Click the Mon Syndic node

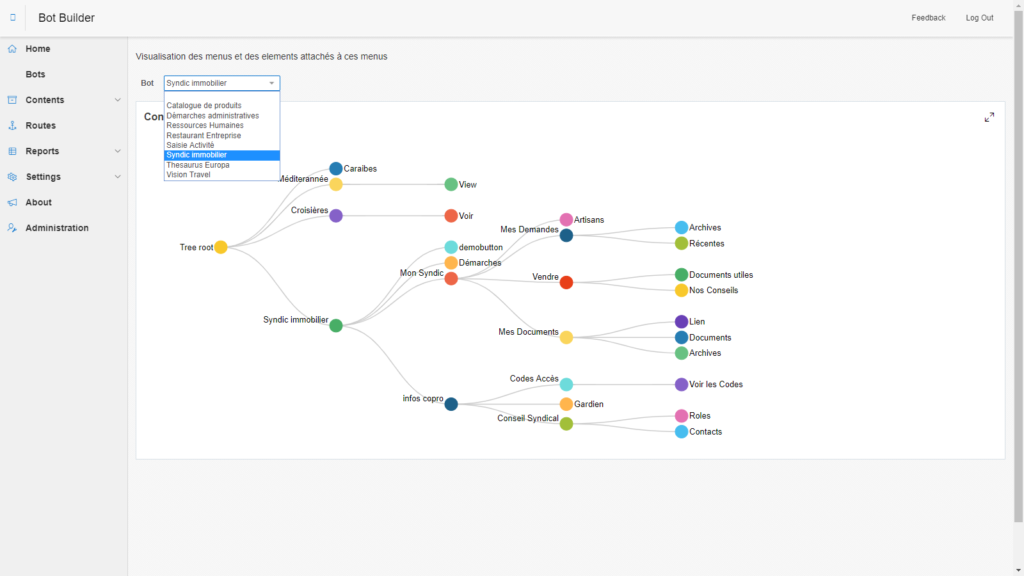tap(451, 279)
